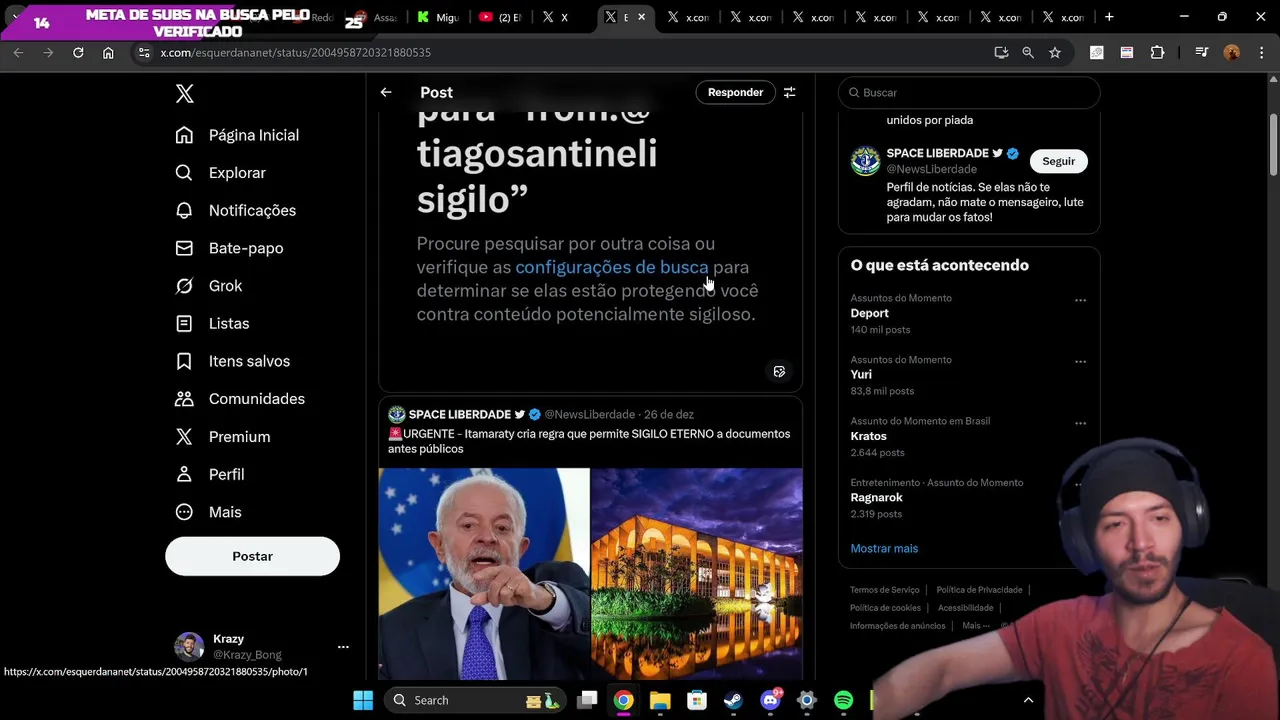The height and width of the screenshot is (720, 1280).
Task: Click the Responder button
Action: click(735, 92)
